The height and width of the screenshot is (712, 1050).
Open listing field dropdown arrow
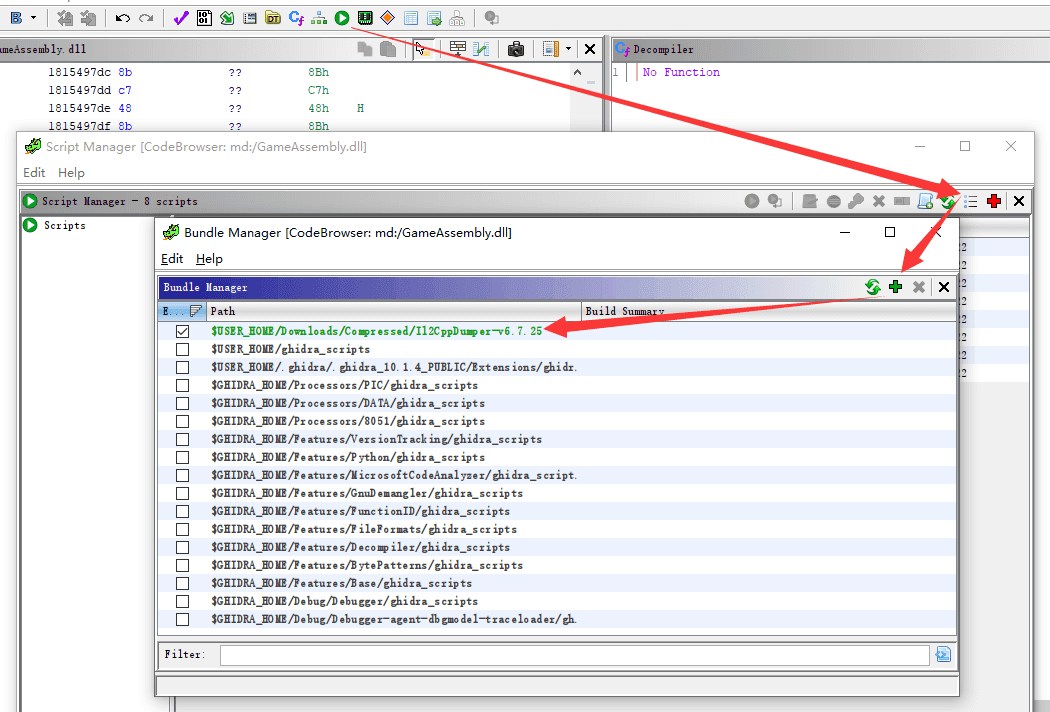point(568,49)
